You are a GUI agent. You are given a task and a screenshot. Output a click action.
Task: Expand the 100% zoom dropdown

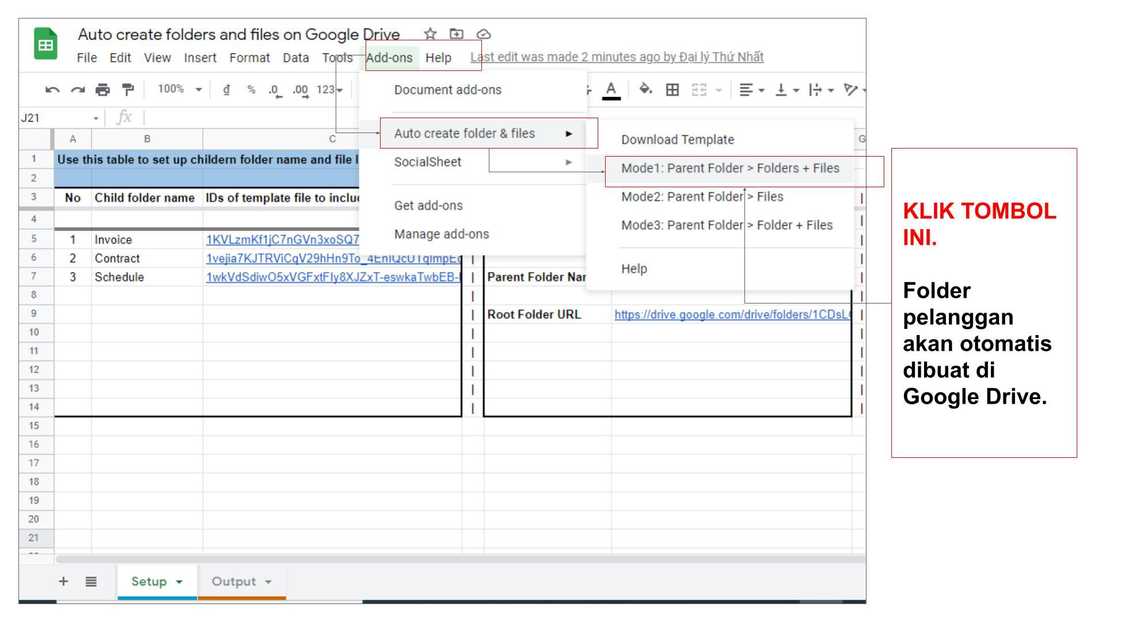tap(178, 90)
